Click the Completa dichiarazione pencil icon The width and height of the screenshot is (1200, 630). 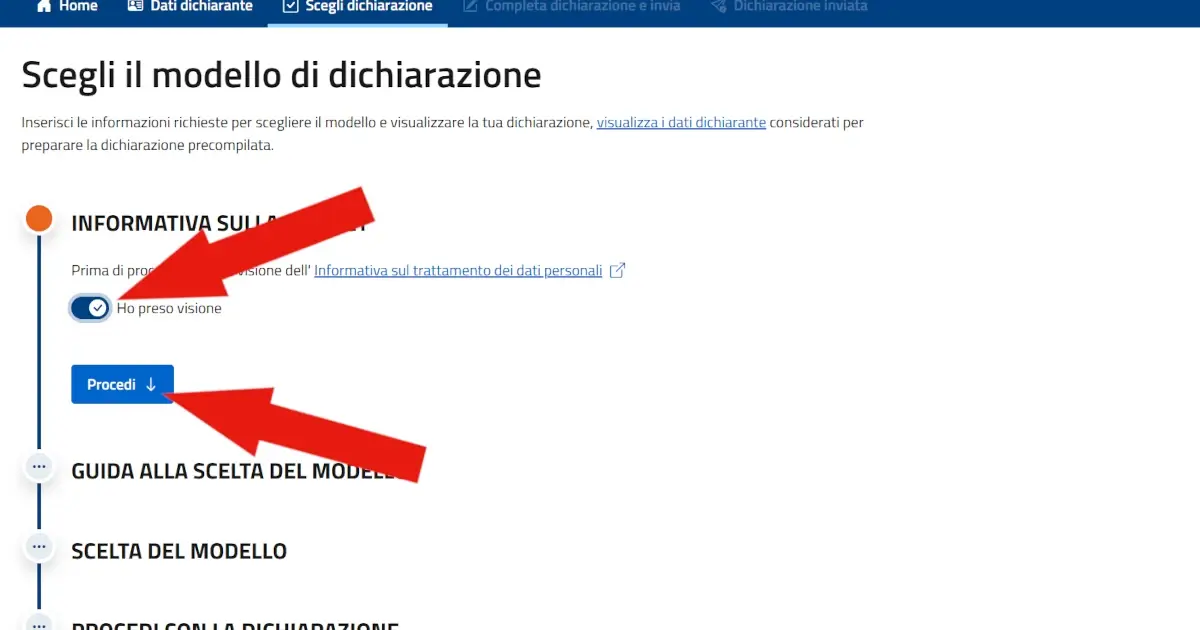pyautogui.click(x=471, y=6)
